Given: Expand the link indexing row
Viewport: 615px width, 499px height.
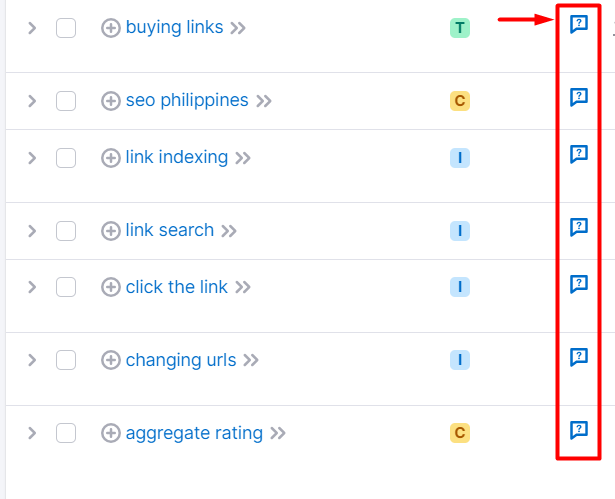Looking at the screenshot, I should coord(32,158).
